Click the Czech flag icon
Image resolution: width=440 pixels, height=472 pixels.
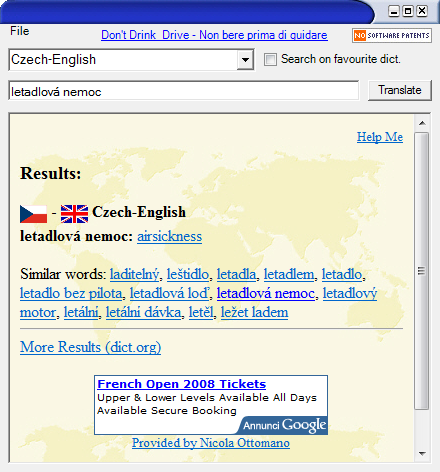pyautogui.click(x=33, y=214)
